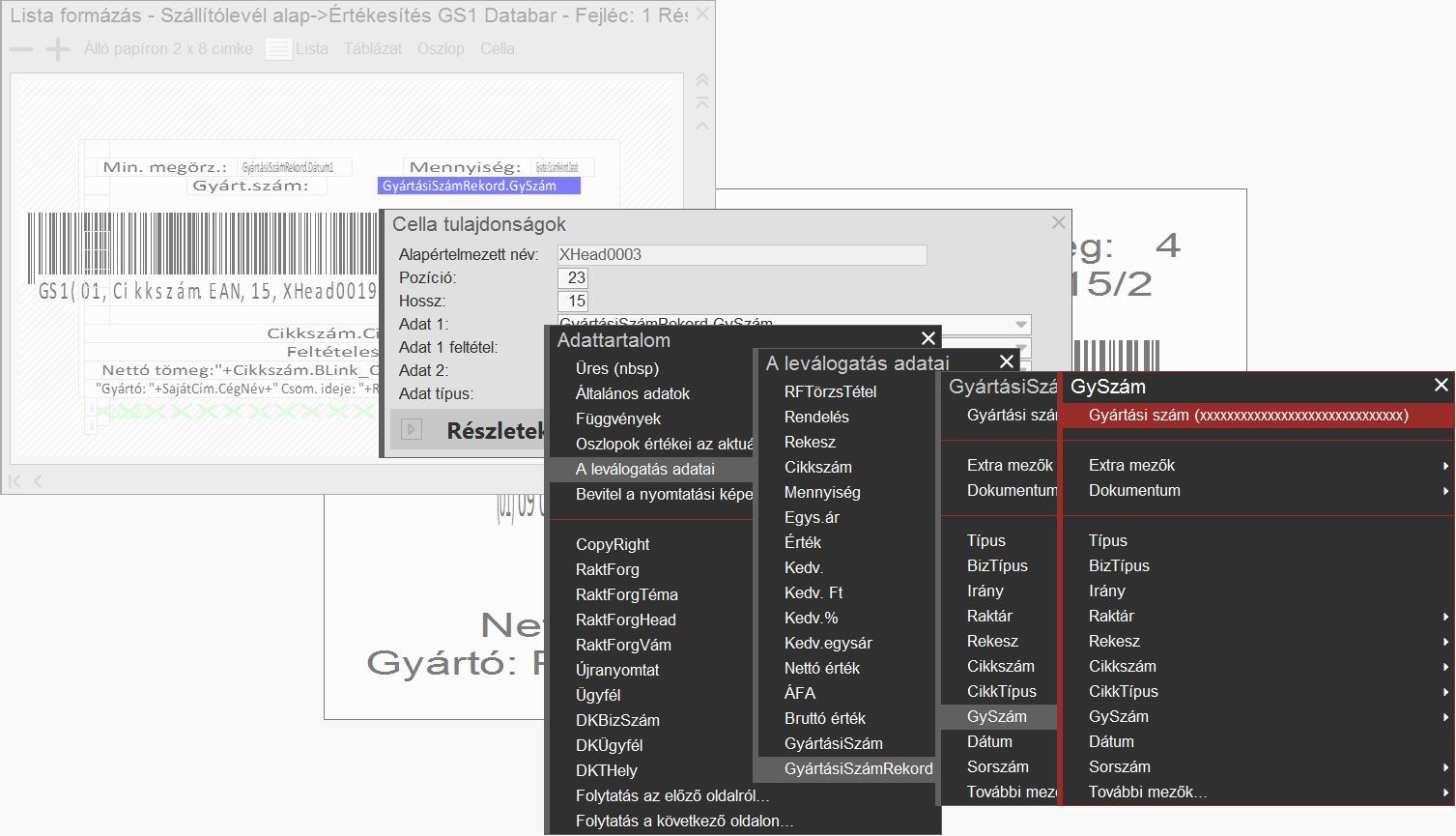This screenshot has height=836, width=1456.
Task: Click the list icon beside Lista
Action: [x=279, y=48]
